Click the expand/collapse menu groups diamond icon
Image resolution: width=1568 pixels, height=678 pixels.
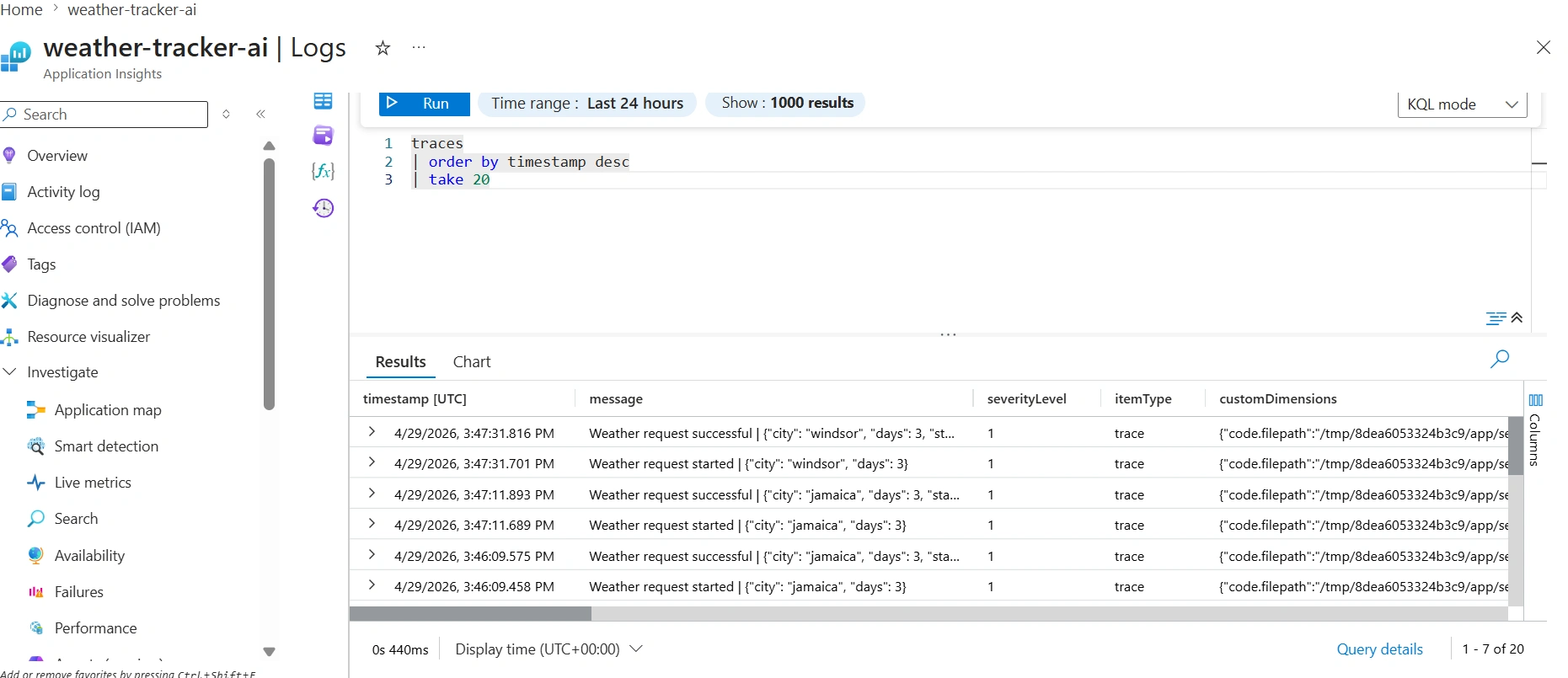point(226,115)
